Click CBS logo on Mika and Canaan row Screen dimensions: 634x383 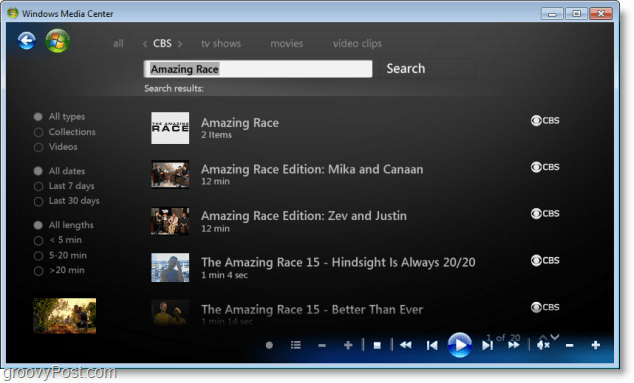click(x=545, y=167)
